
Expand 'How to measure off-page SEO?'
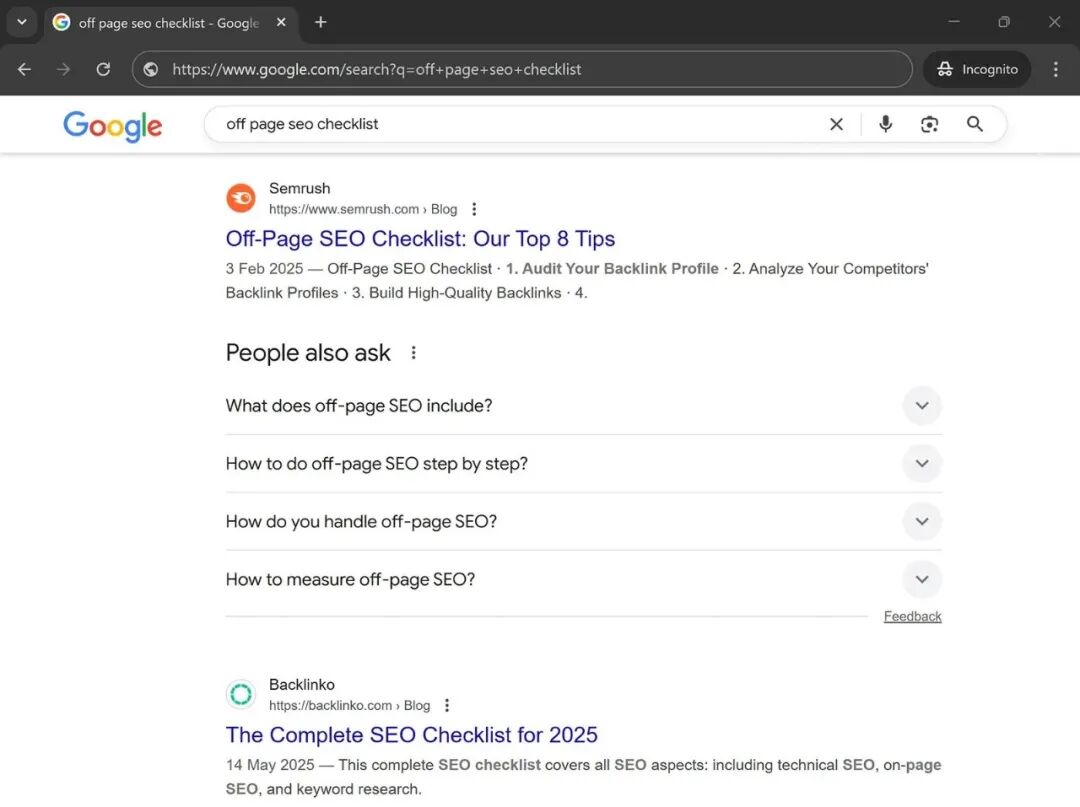click(583, 579)
